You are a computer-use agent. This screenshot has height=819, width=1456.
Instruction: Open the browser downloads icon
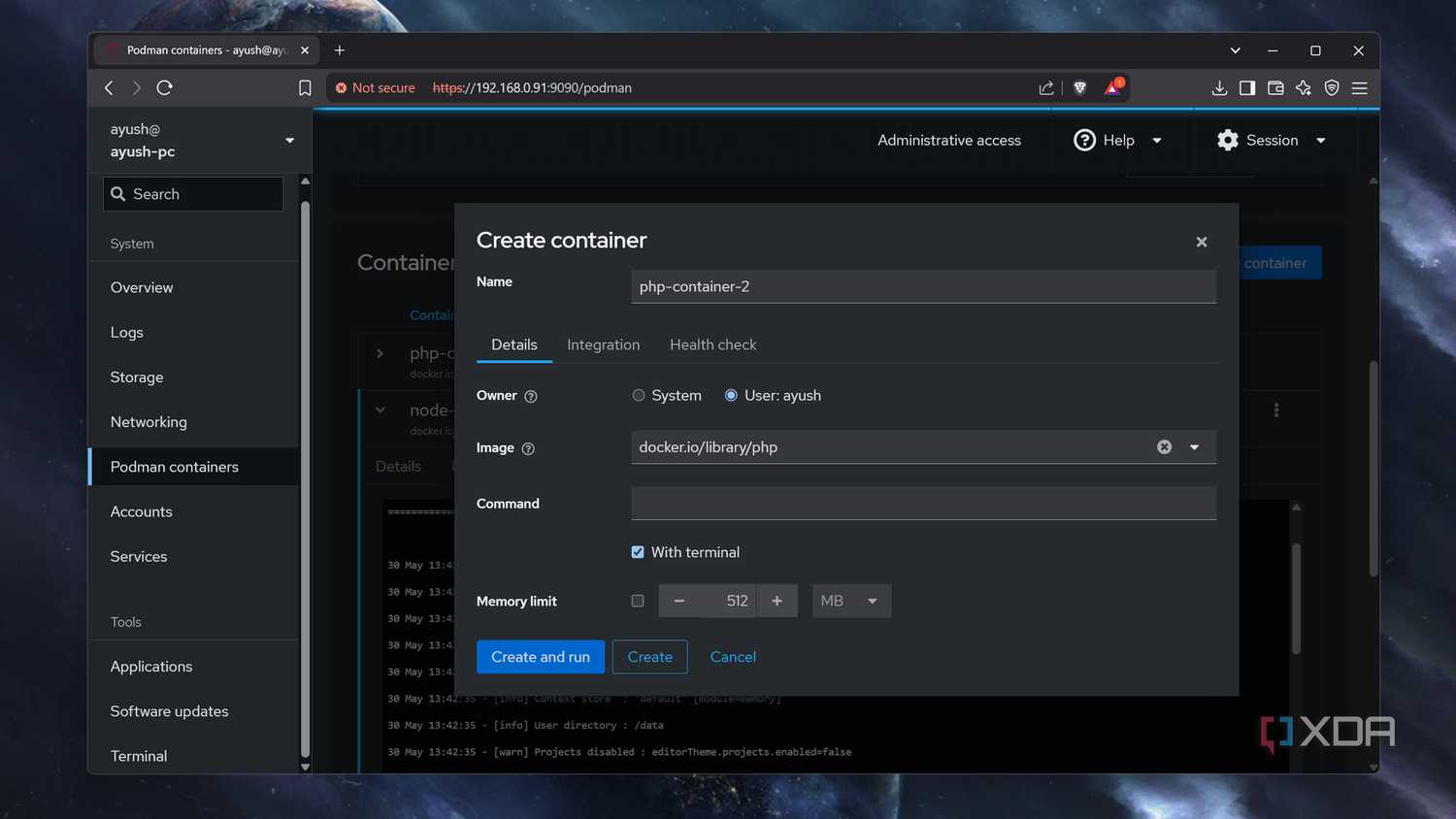(1219, 88)
